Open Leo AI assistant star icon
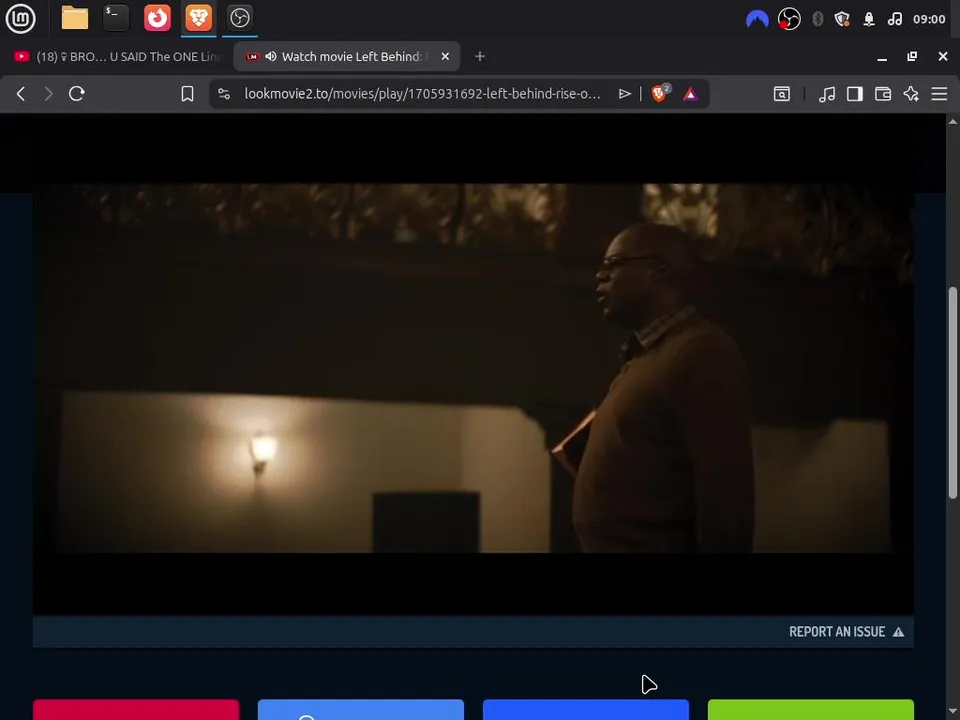 (x=911, y=94)
